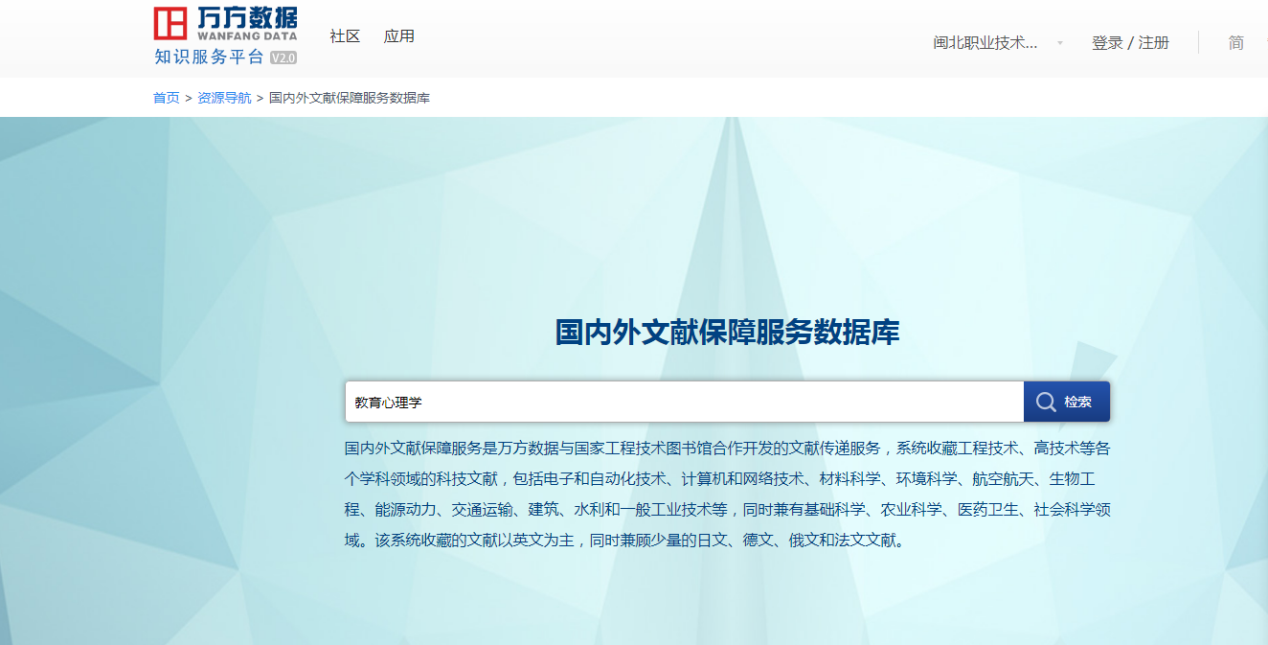The width and height of the screenshot is (1268, 645).
Task: Open the 应用 menu
Action: pyautogui.click(x=398, y=35)
